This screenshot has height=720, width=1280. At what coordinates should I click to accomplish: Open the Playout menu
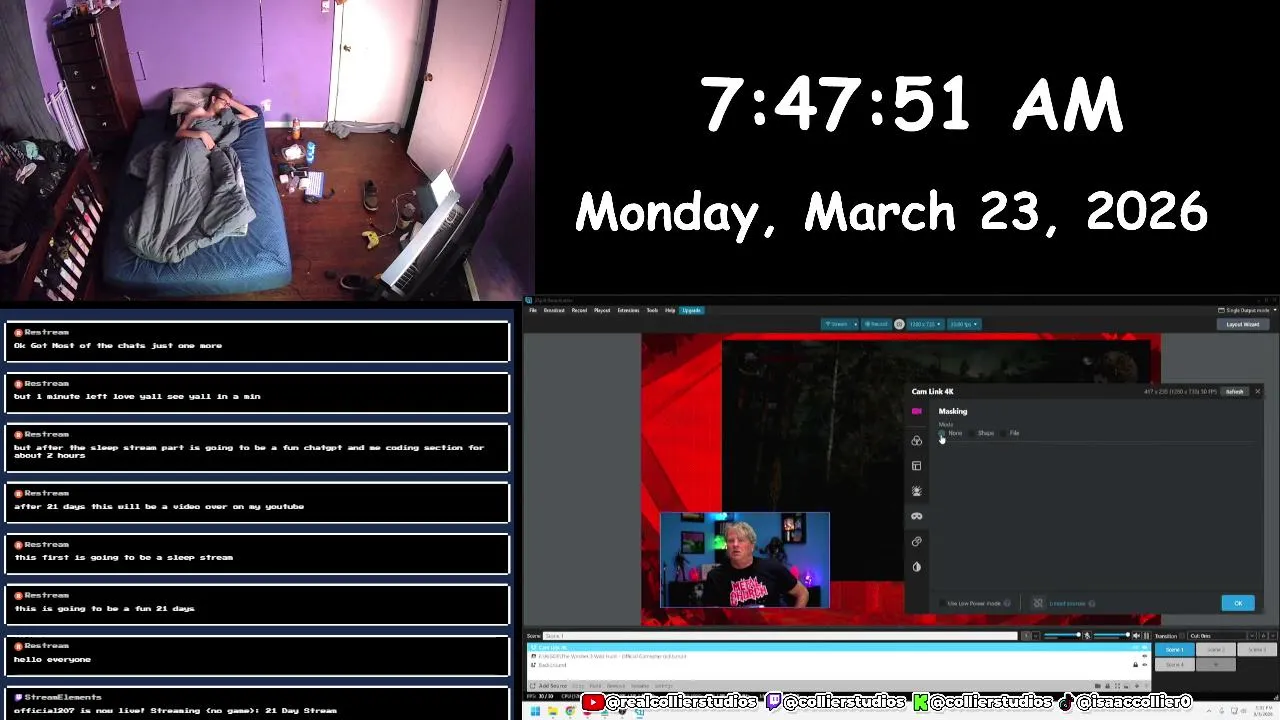pos(602,310)
